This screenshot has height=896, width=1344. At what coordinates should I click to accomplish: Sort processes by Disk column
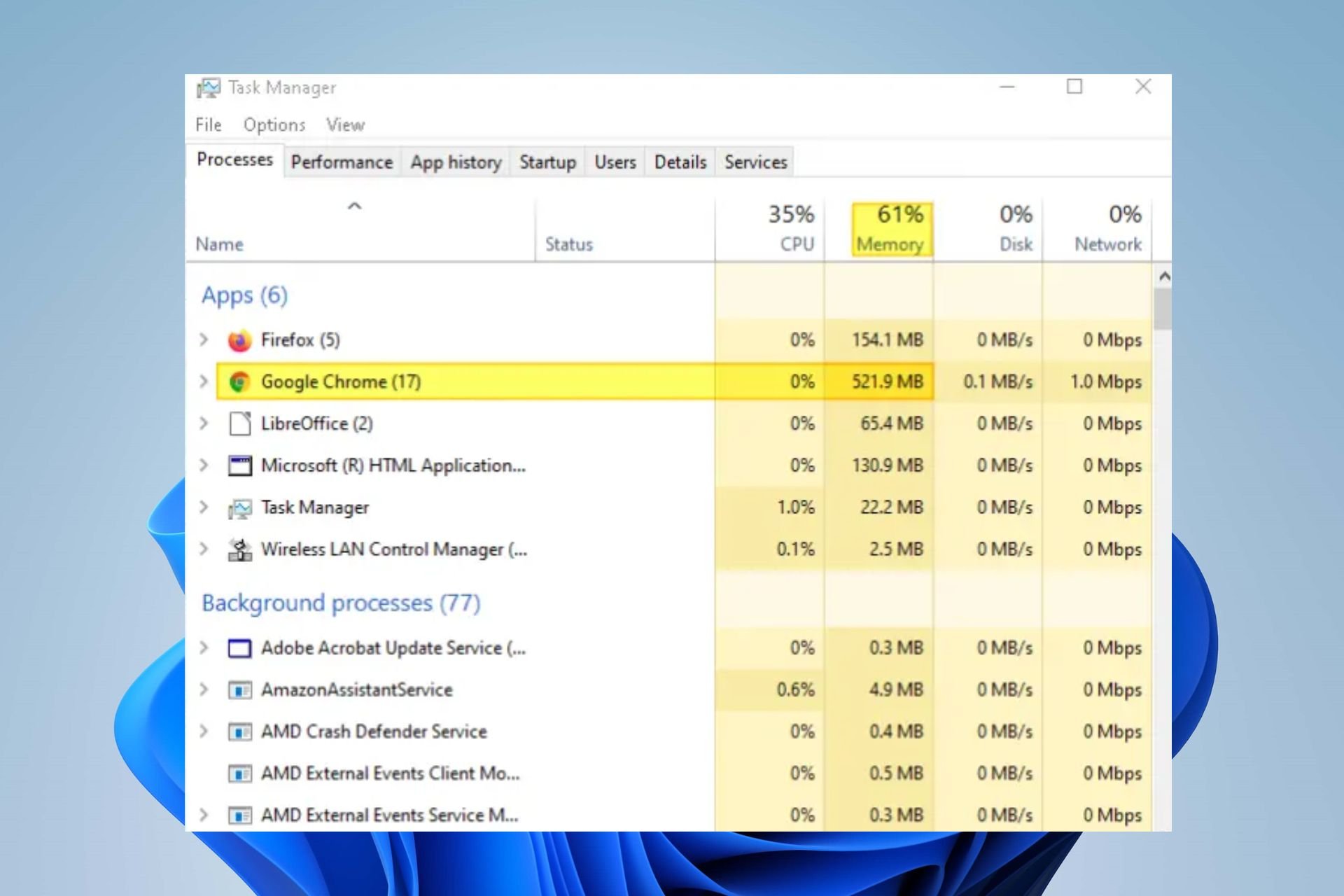pos(988,231)
